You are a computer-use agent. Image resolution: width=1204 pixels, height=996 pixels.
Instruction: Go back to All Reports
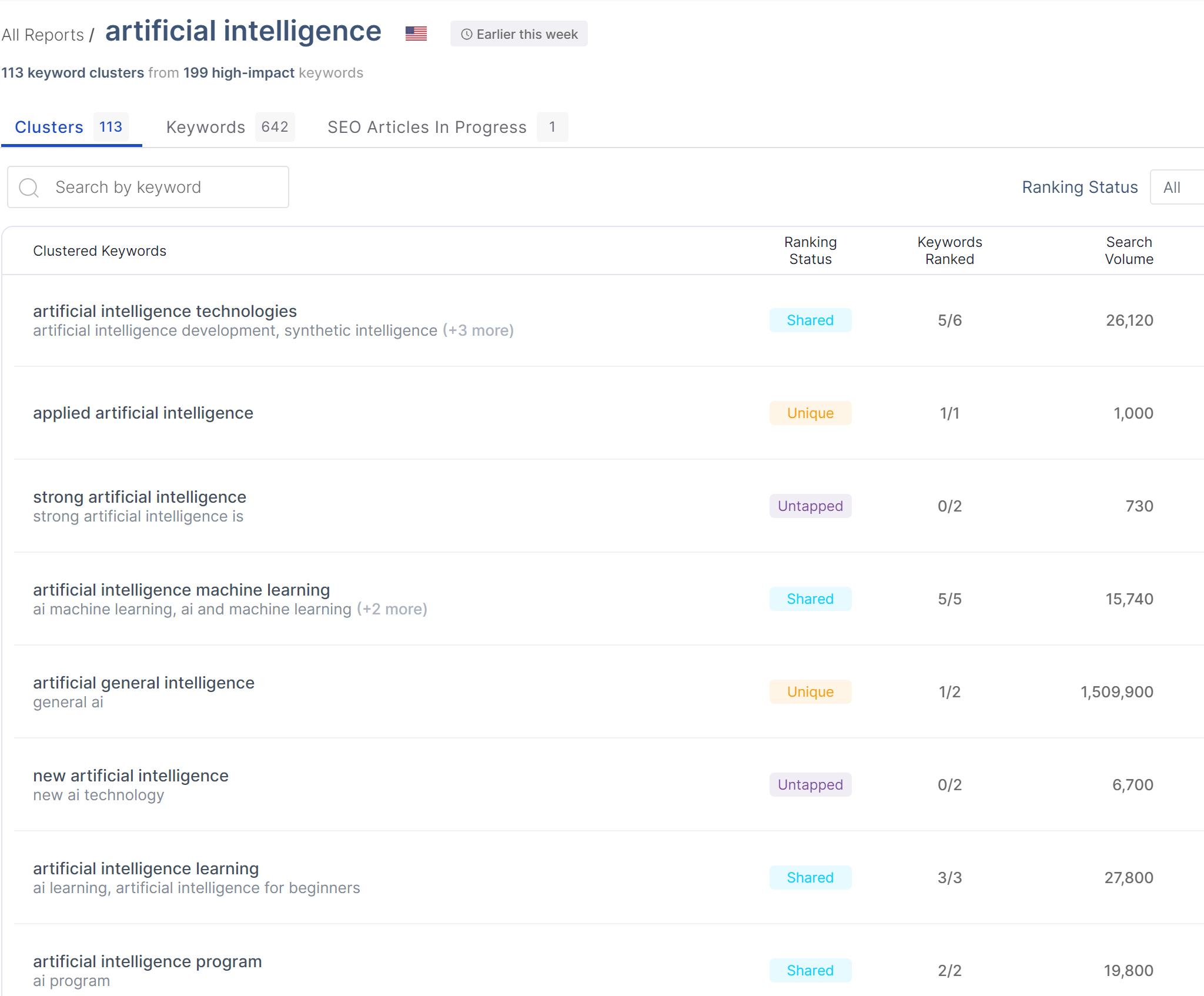[x=42, y=35]
